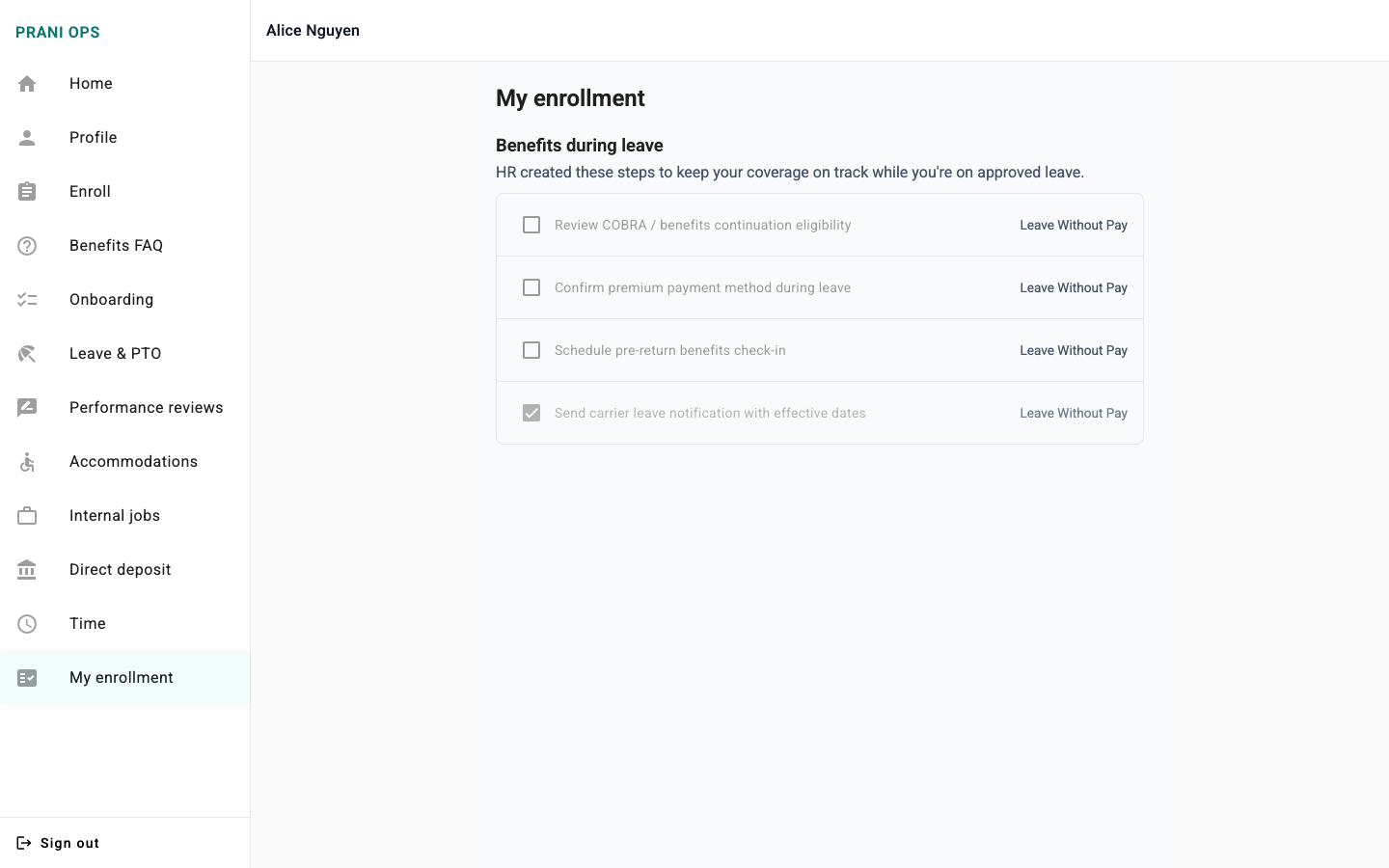This screenshot has height=868, width=1389.
Task: Click the Benefits FAQ question mark icon
Action: [x=27, y=246]
